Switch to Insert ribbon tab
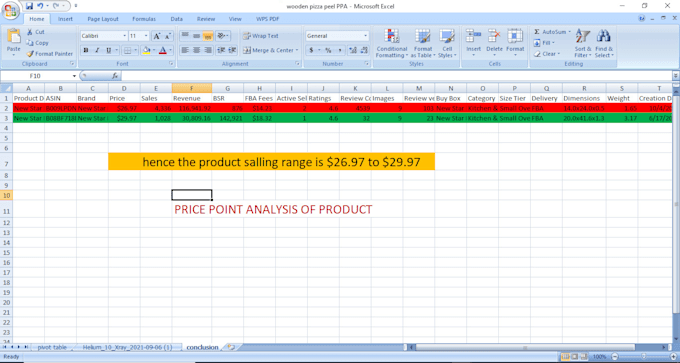Image resolution: width=680 pixels, height=363 pixels. [x=65, y=19]
